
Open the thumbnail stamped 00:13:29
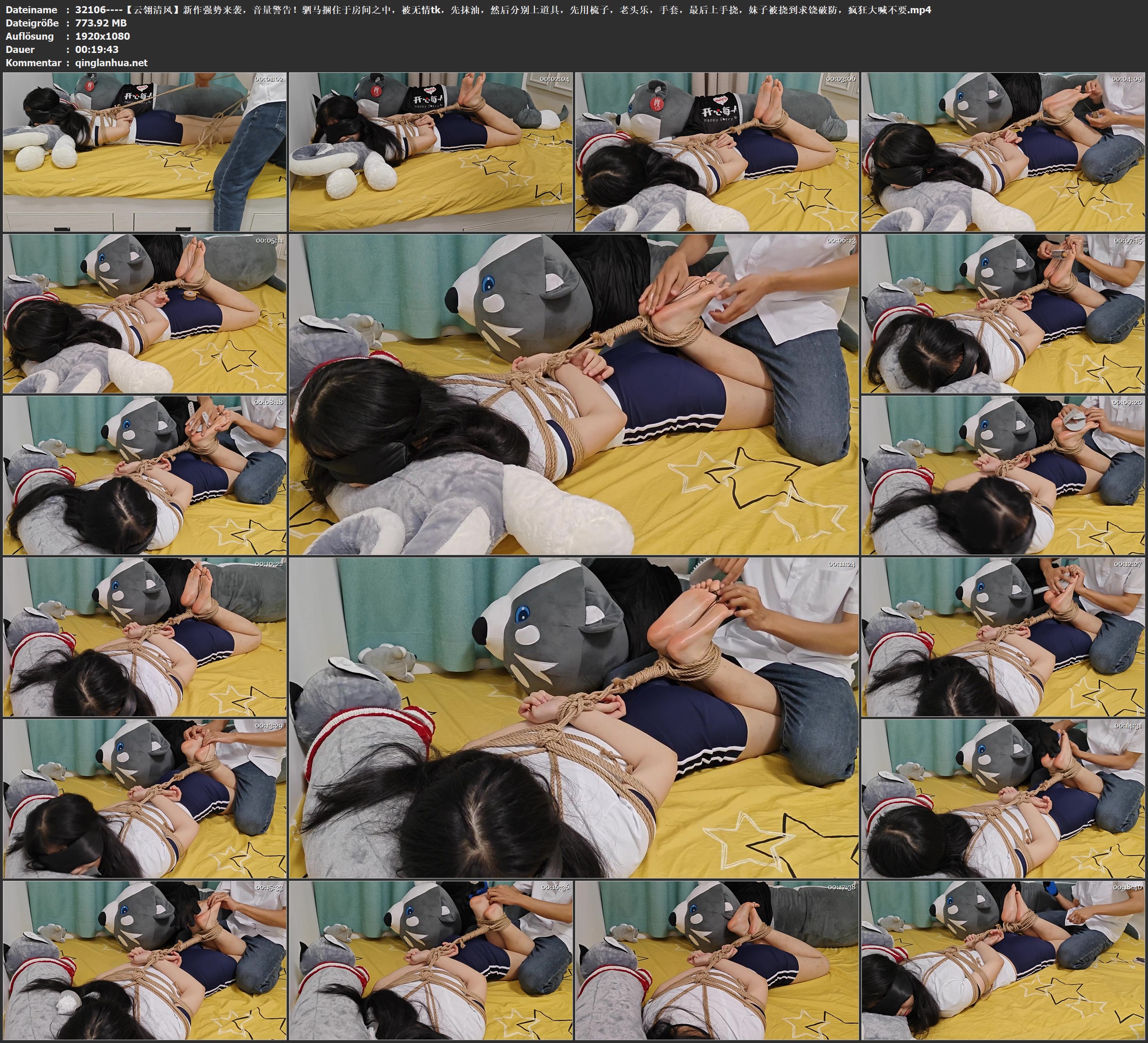pyautogui.click(x=145, y=799)
